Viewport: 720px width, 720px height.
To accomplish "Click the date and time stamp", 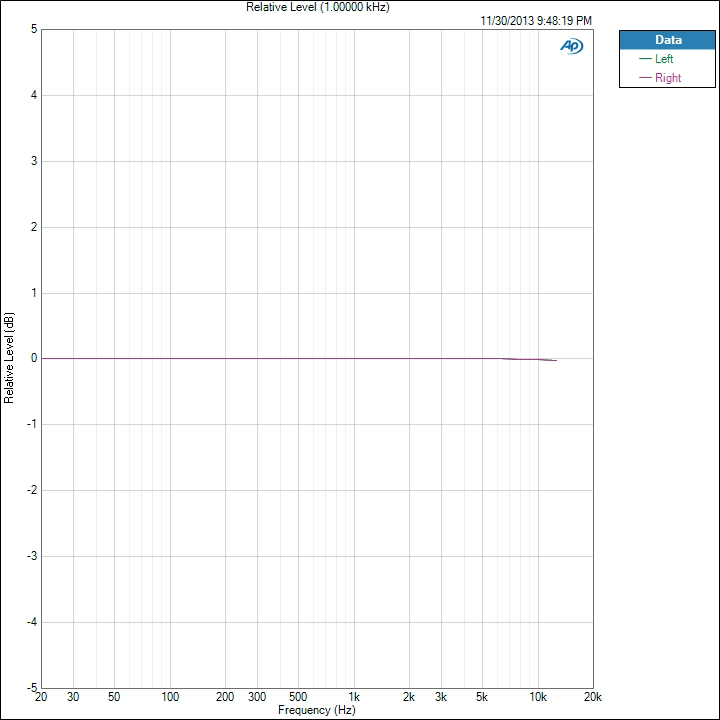I will click(x=536, y=20).
